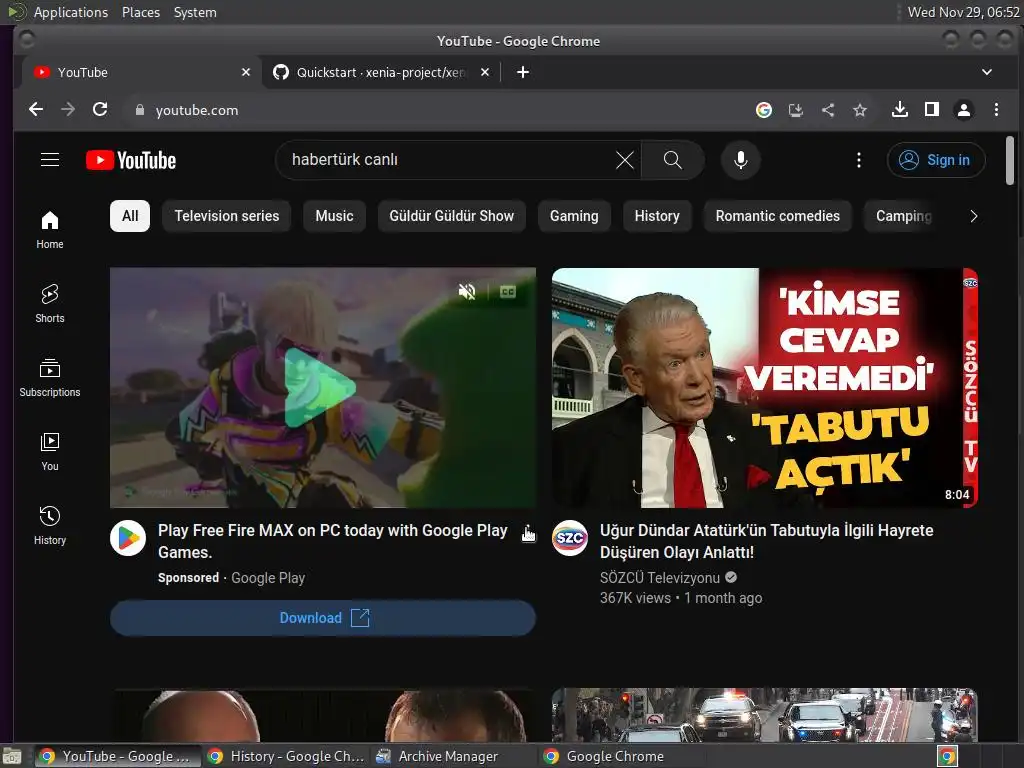Click the Google icon in address bar

pos(763,110)
